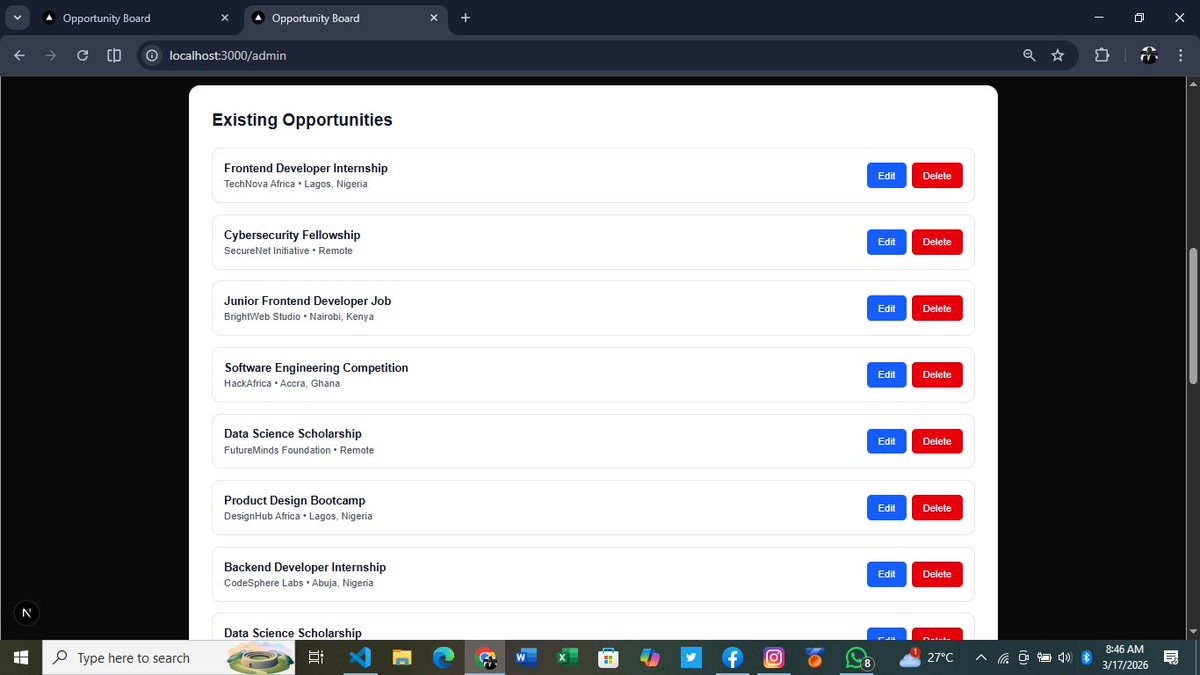Click the scrollbar down arrow

(1192, 631)
